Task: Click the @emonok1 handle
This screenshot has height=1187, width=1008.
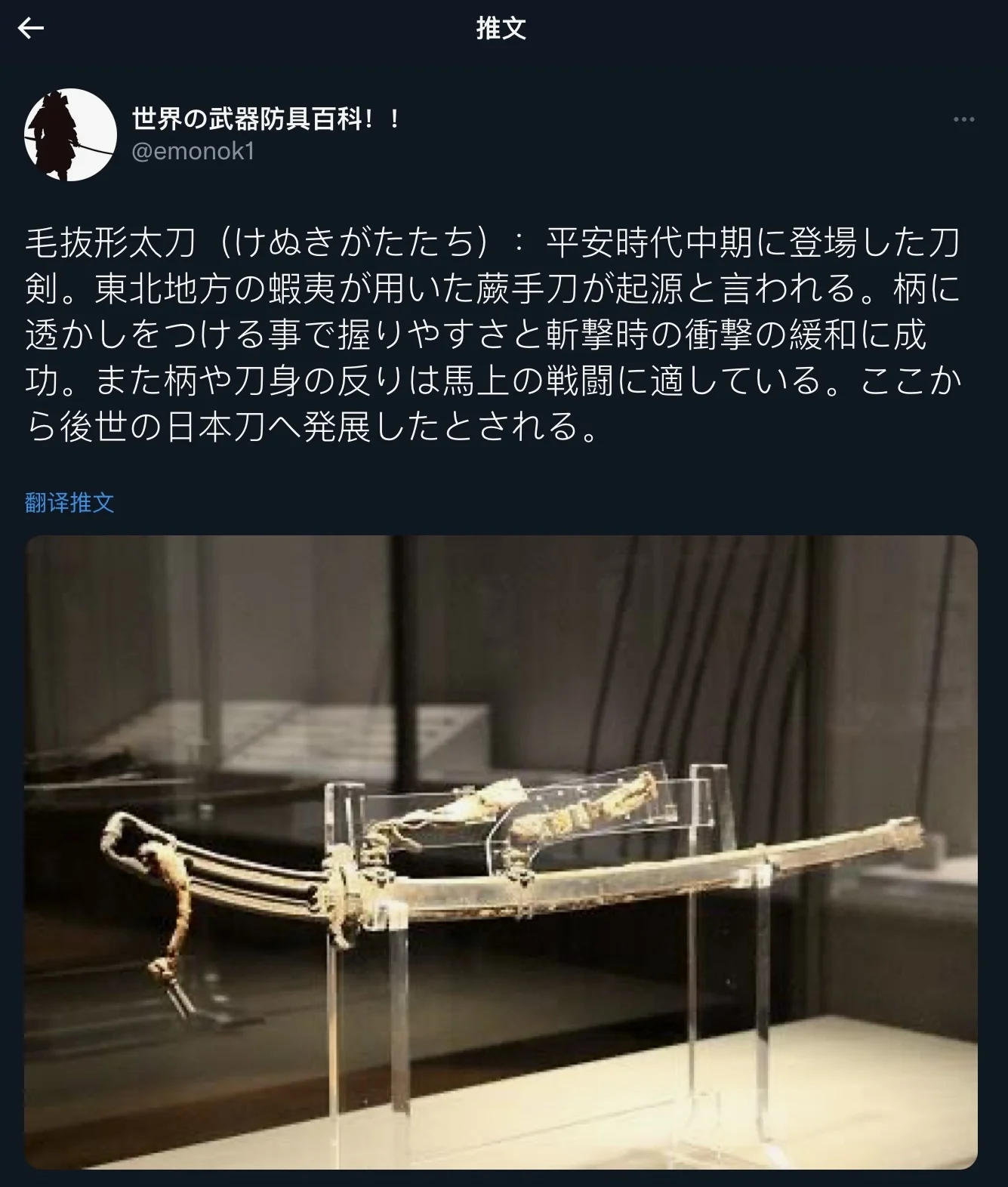Action: coord(193,151)
